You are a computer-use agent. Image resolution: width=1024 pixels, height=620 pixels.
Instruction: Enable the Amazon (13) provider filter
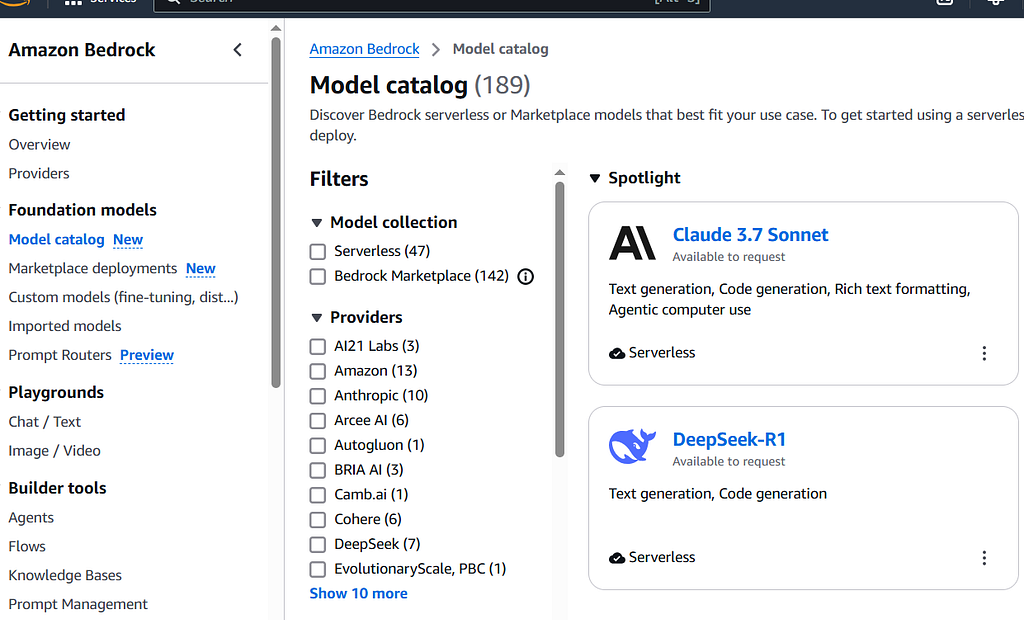318,371
